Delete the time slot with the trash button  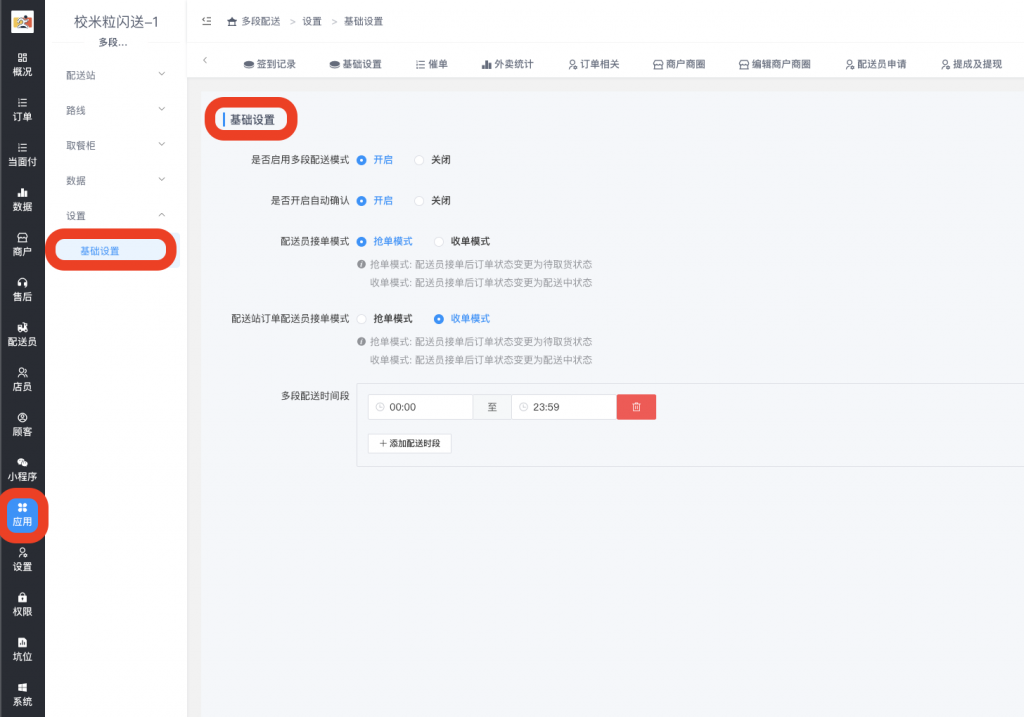pos(636,407)
